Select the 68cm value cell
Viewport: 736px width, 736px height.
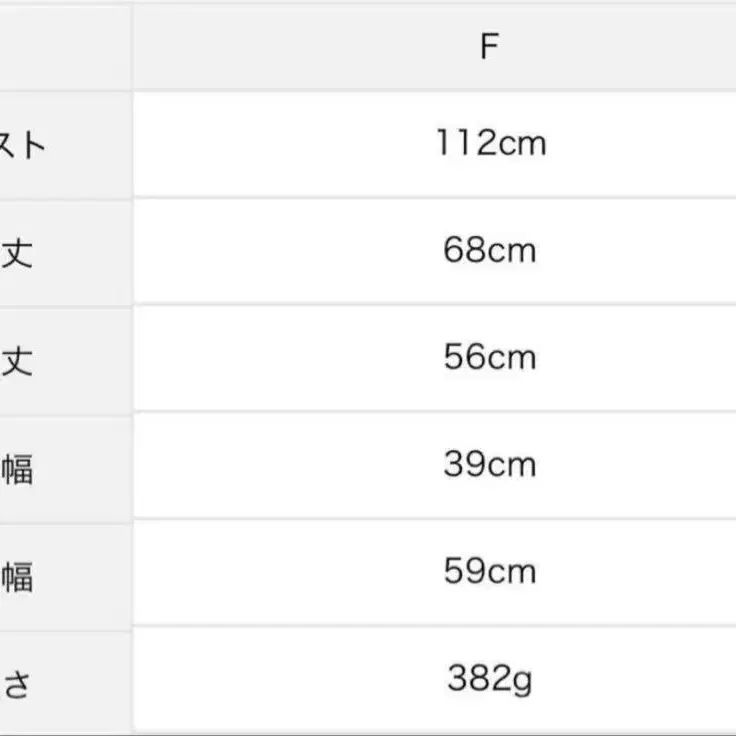click(490, 250)
